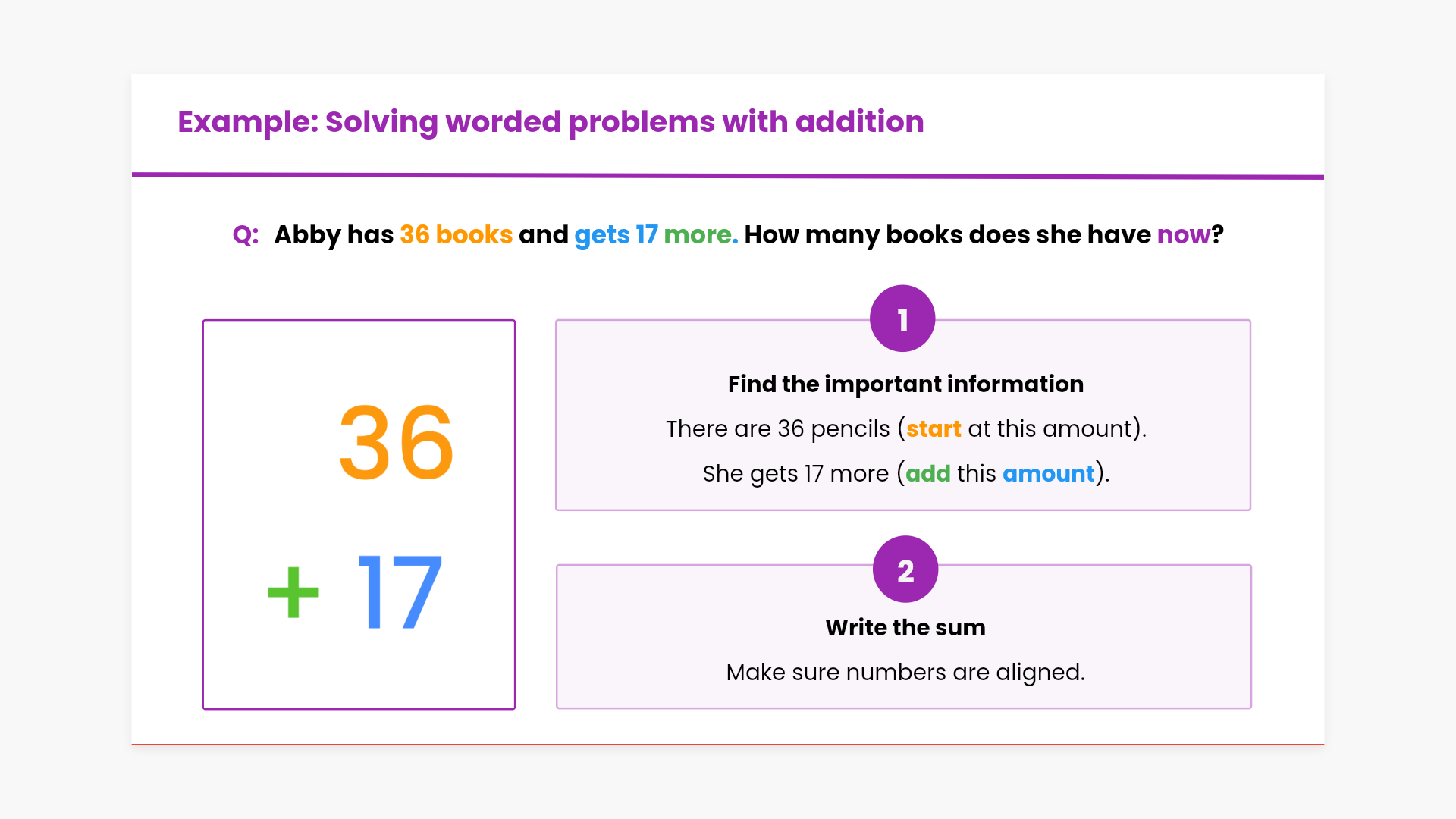Click the 'Write the sum' heading

pos(905,628)
